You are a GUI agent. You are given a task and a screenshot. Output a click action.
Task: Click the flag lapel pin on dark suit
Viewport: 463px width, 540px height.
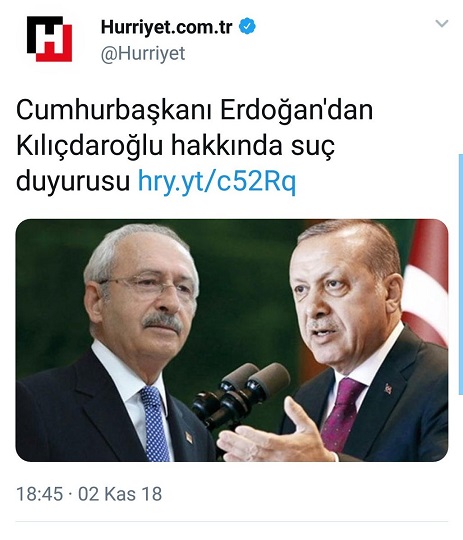coord(388,388)
